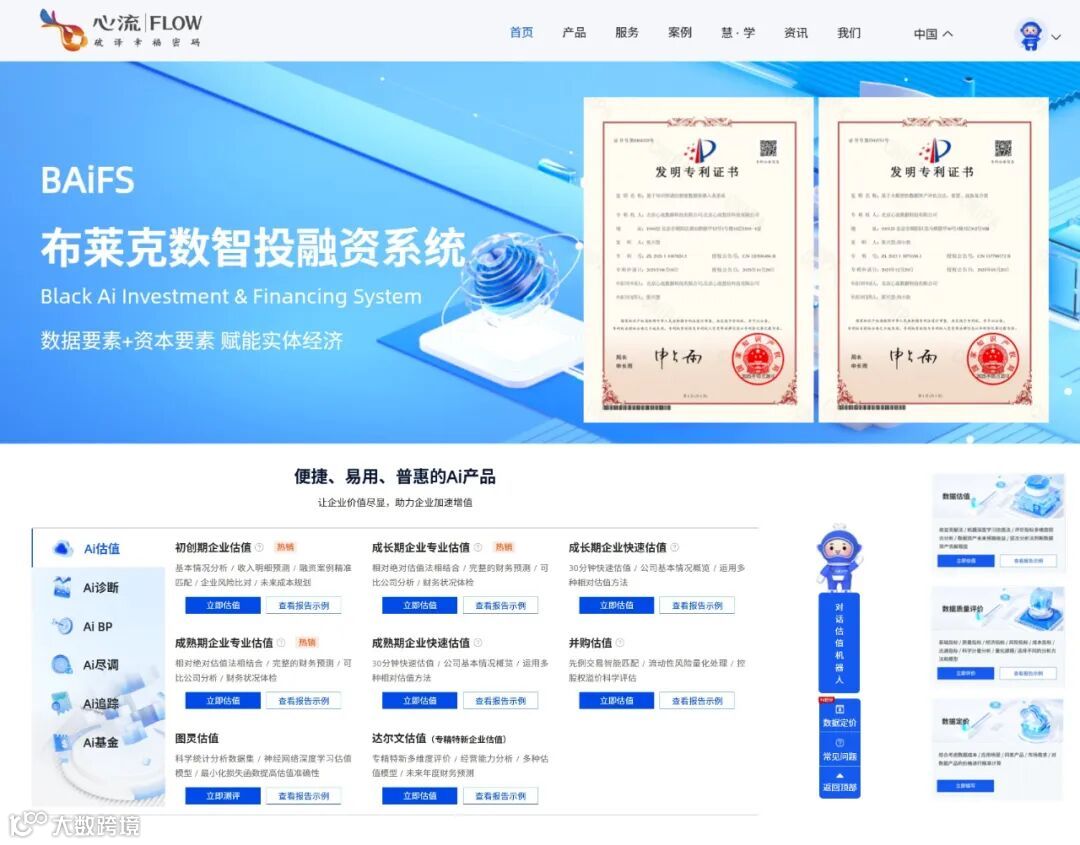The image size is (1080, 845).
Task: Click the robot mascot chat icon
Action: [839, 559]
